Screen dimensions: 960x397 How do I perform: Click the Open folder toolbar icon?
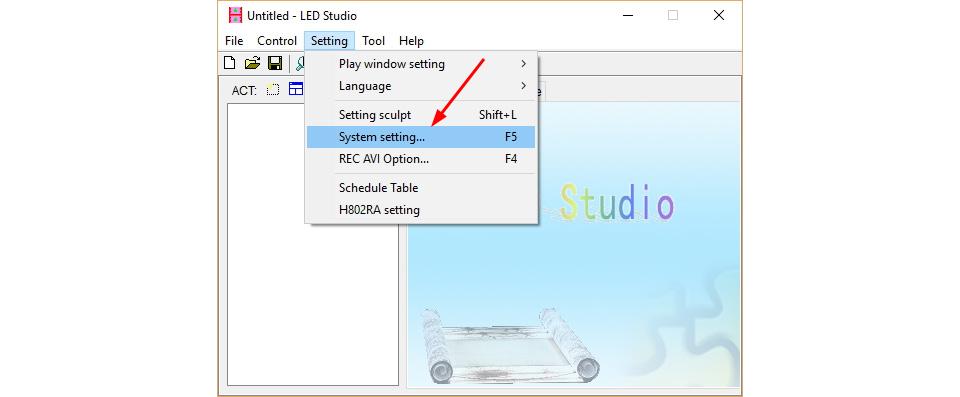click(252, 62)
